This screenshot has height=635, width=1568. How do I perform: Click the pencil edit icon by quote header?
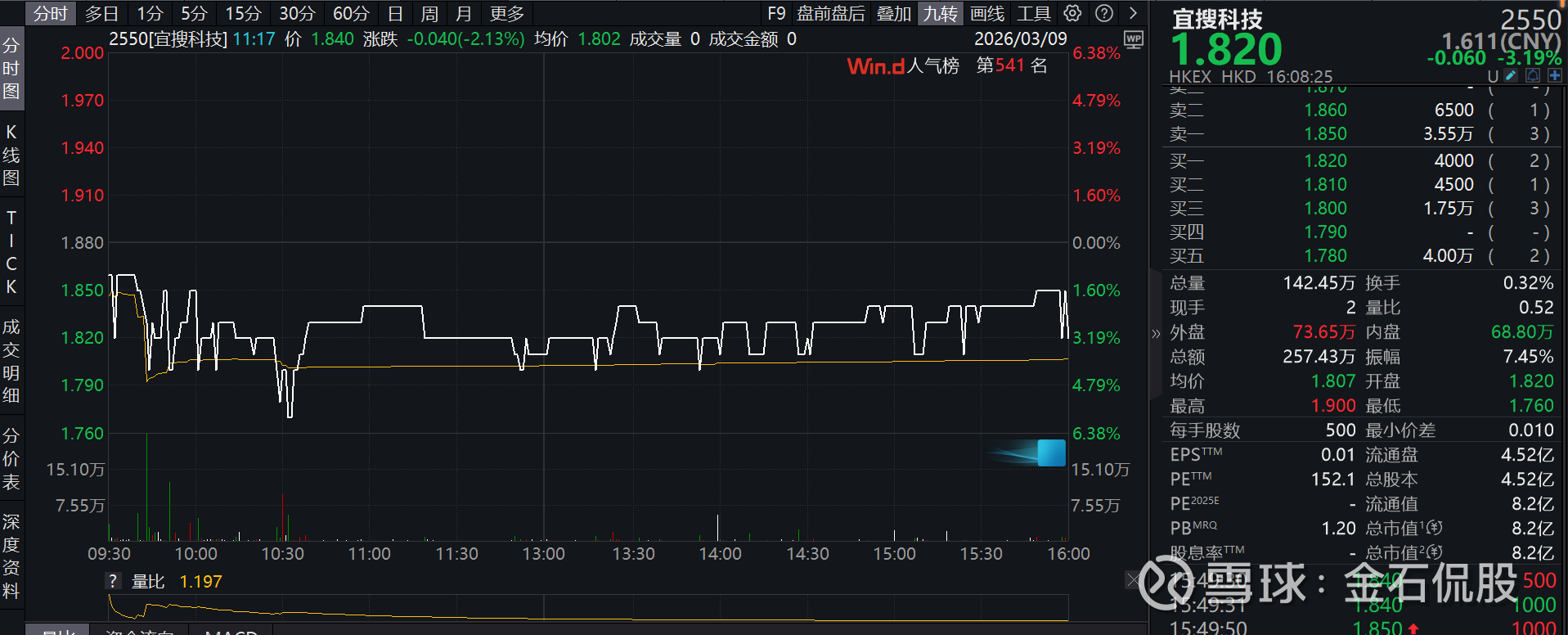pos(1512,75)
